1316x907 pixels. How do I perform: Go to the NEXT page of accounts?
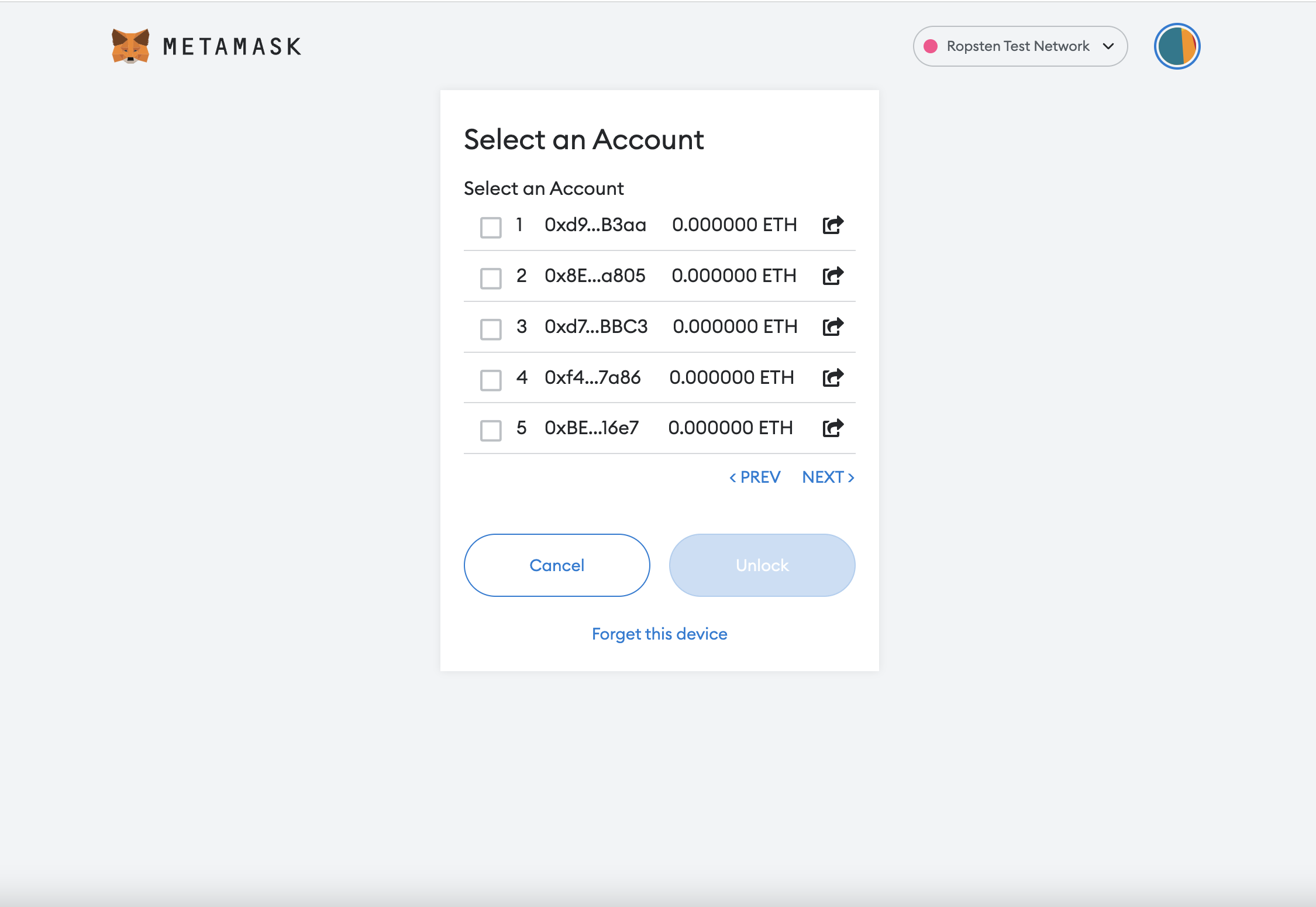click(x=828, y=477)
